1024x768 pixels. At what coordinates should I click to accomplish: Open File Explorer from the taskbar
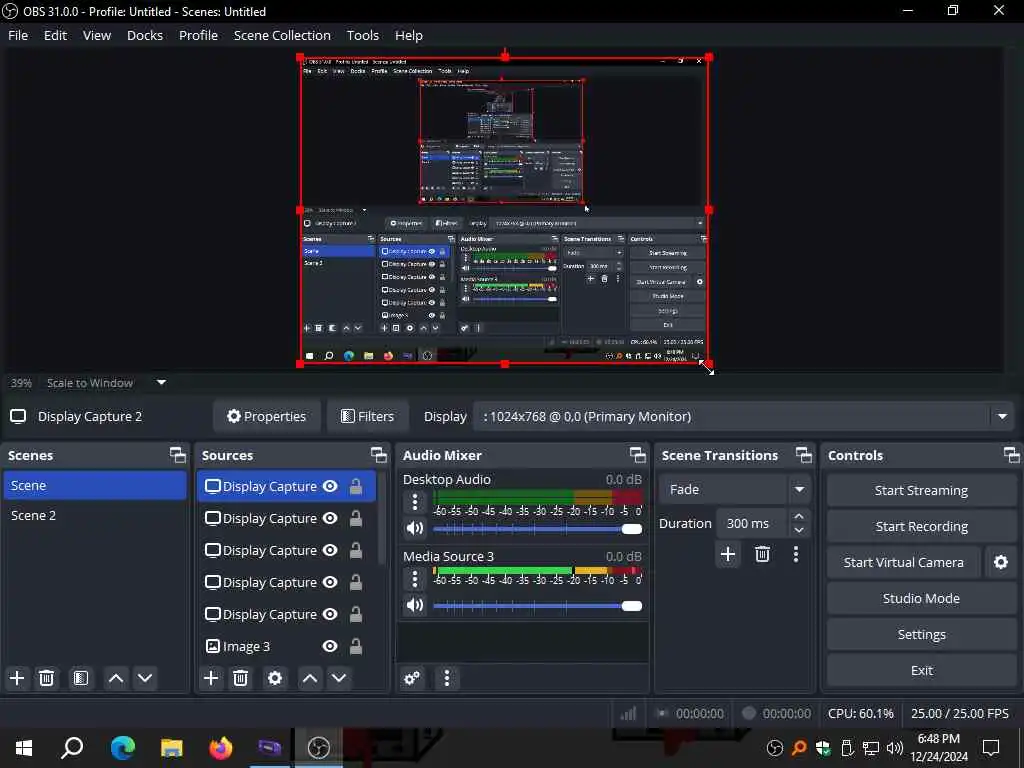coord(172,748)
